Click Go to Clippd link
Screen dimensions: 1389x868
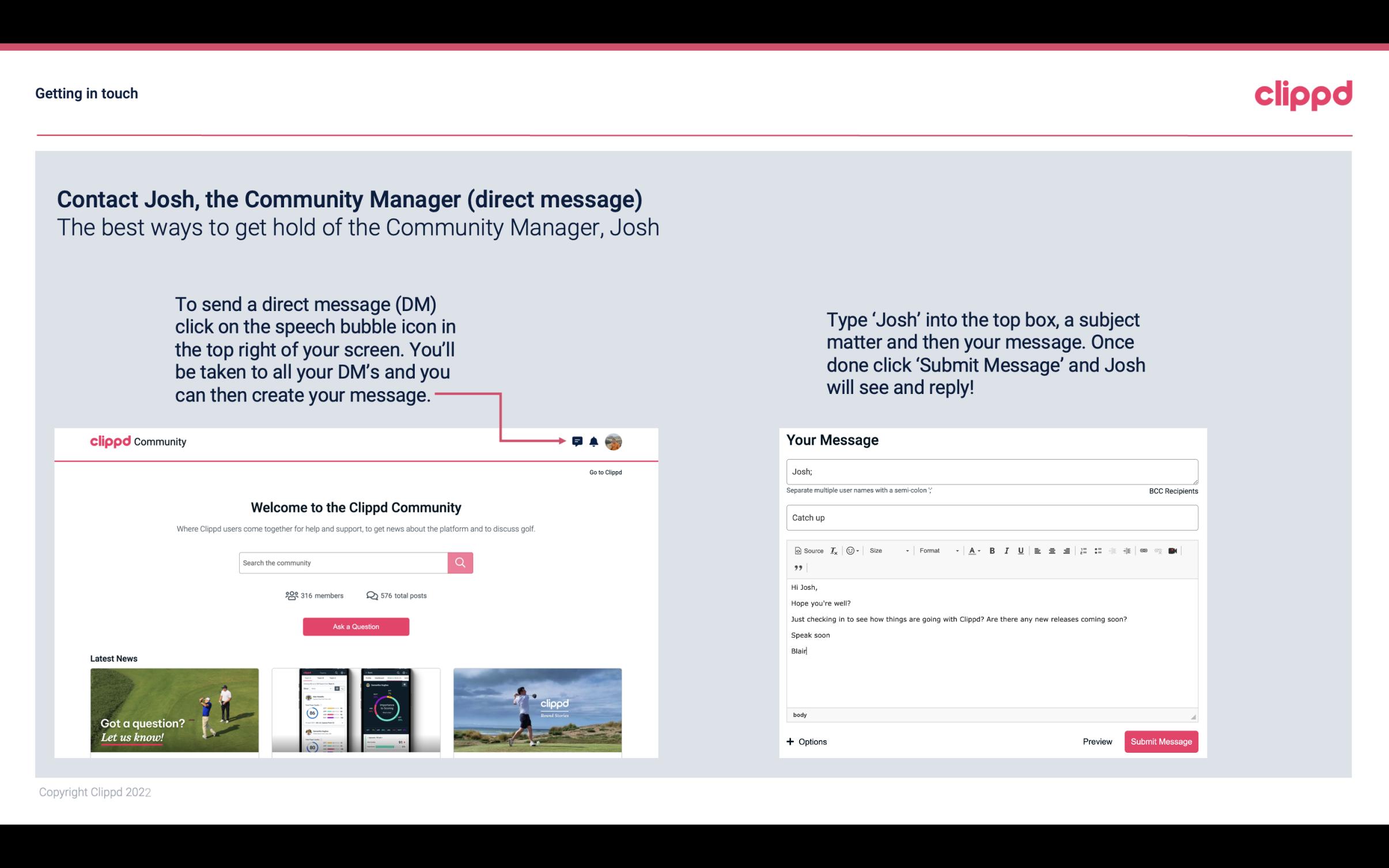(x=604, y=472)
